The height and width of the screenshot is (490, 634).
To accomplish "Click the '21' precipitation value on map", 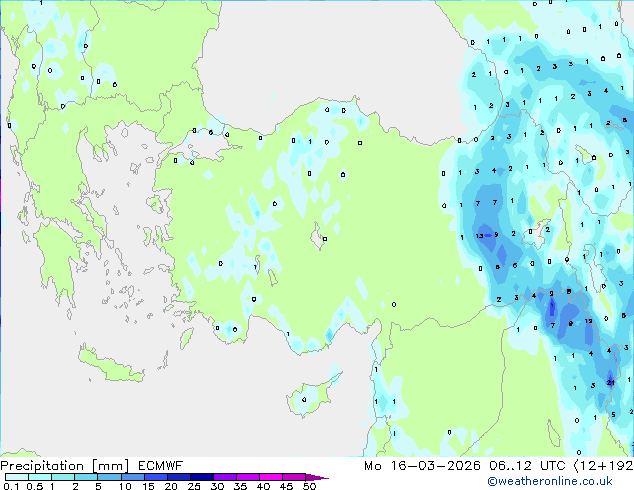I will 611,382.
